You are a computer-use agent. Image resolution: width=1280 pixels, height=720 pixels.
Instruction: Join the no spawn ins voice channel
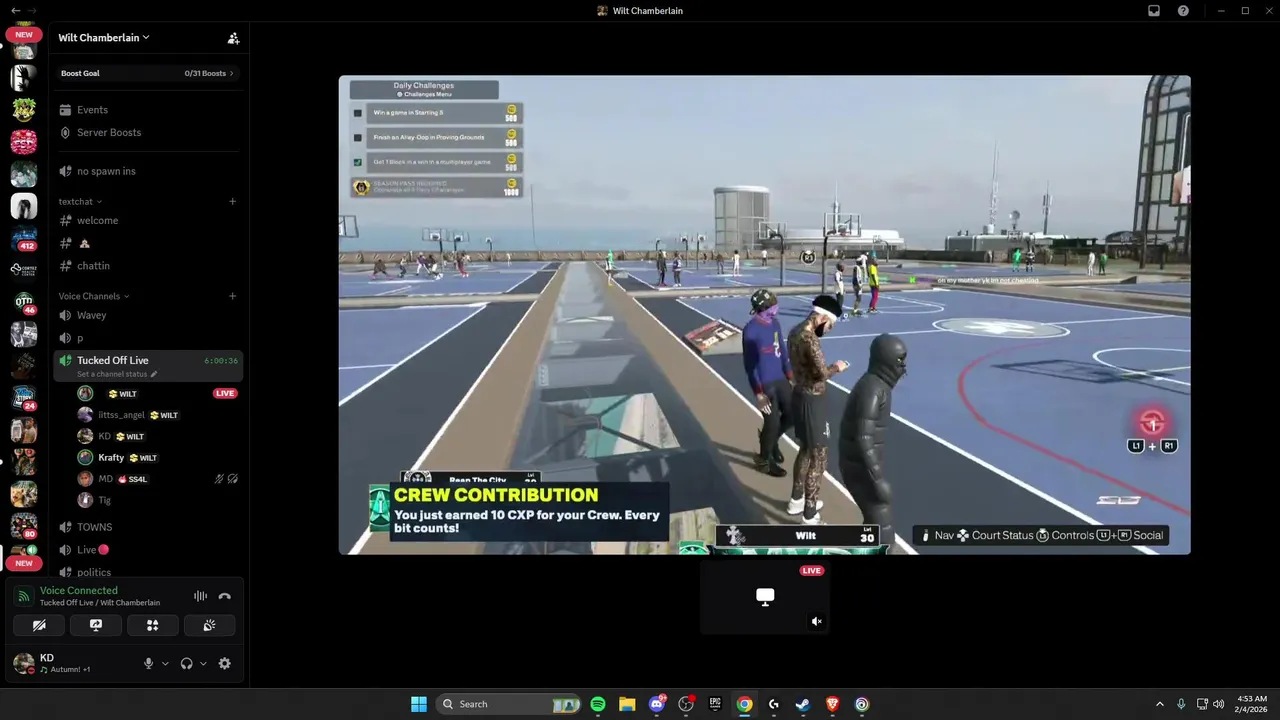tap(148, 171)
